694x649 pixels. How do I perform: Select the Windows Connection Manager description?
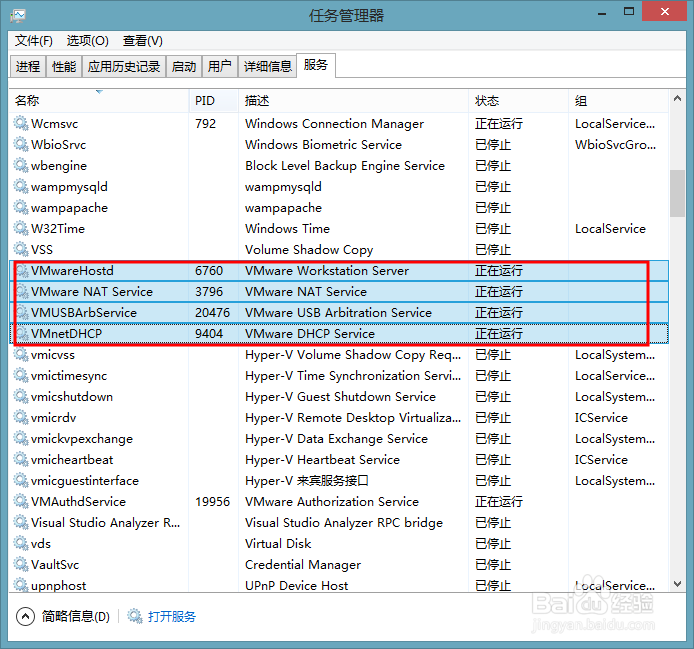point(334,124)
